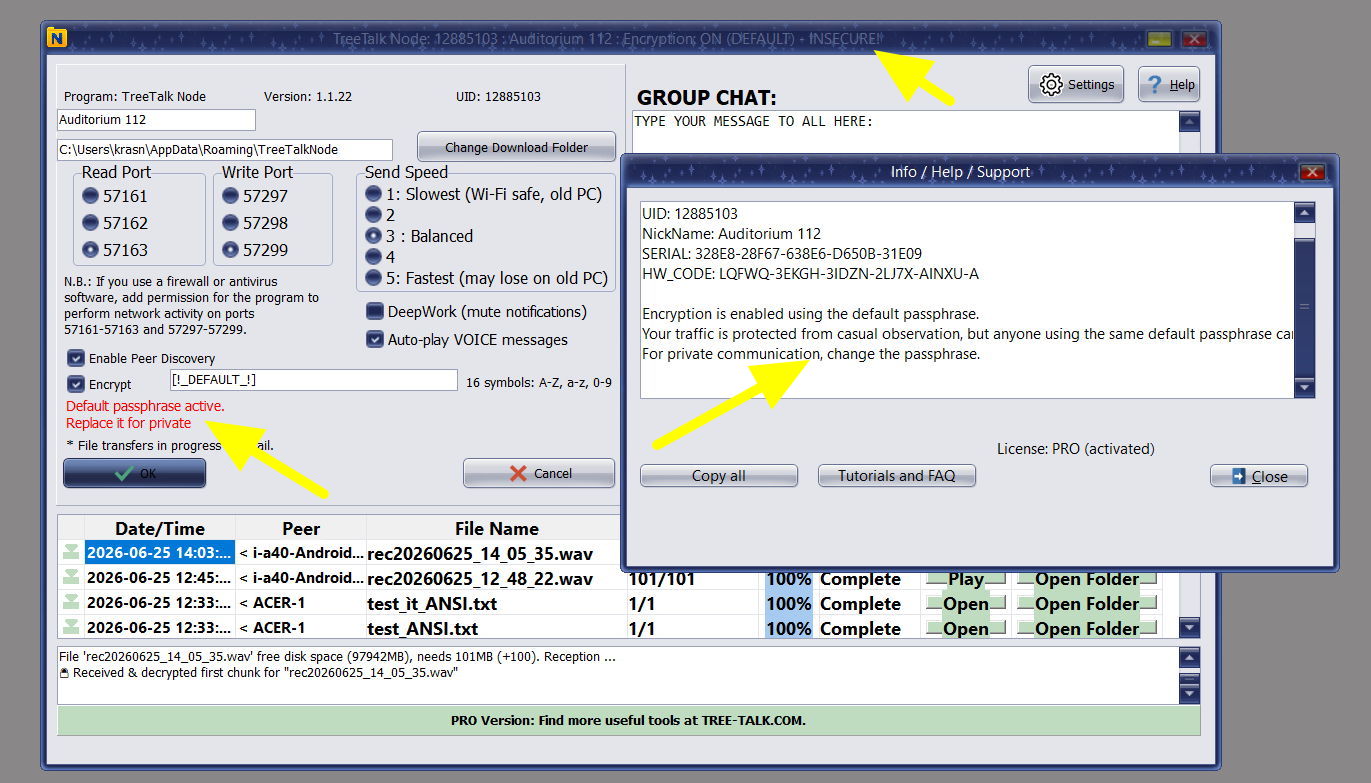Screen dimensions: 1371x783
Task: Click the 100% progress cell for test_ANSI.txt
Action: click(789, 629)
